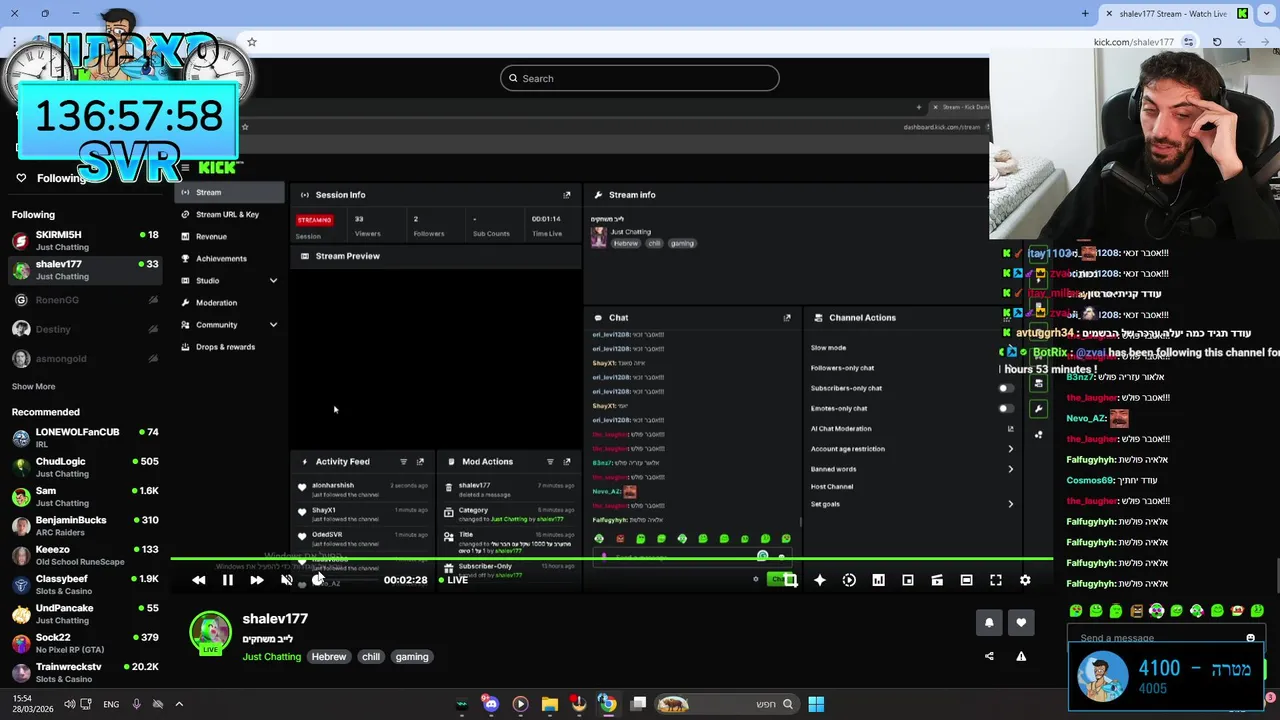This screenshot has width=1280, height=720.
Task: Open the Windows Start menu
Action: (x=816, y=704)
